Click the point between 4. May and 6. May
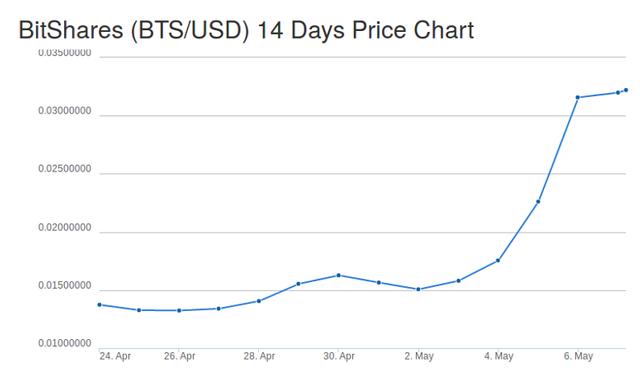The image size is (640, 377). (x=538, y=202)
